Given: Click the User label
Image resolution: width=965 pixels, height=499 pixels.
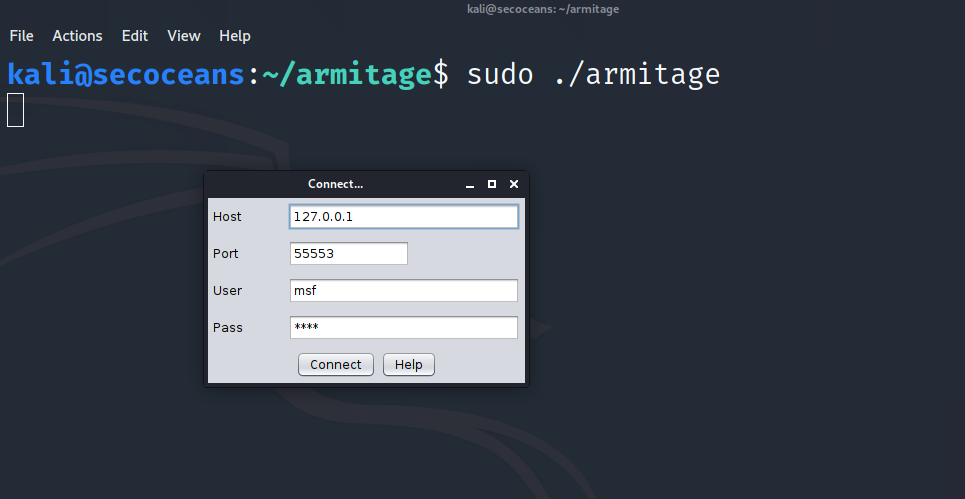Looking at the screenshot, I should tap(227, 290).
